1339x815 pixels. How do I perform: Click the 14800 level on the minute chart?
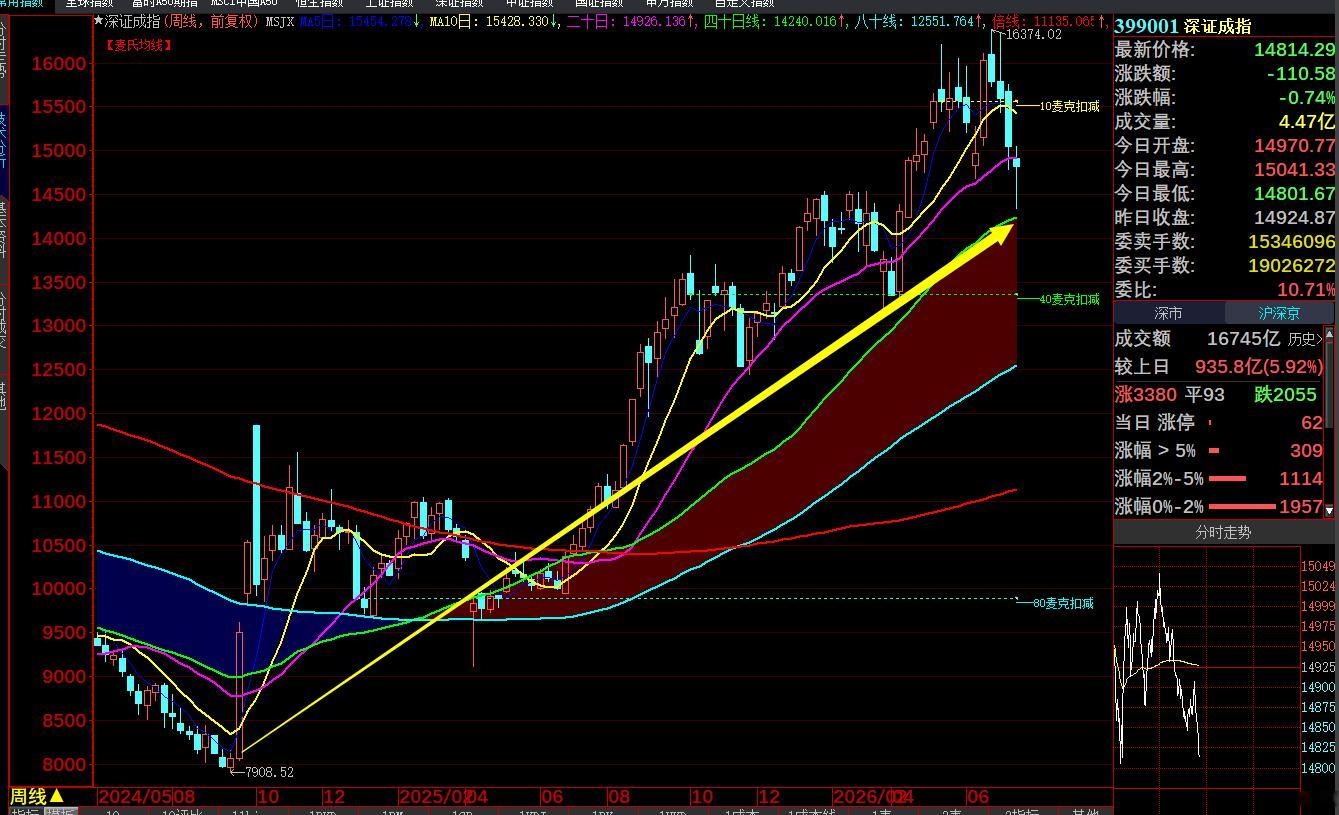(1318, 769)
